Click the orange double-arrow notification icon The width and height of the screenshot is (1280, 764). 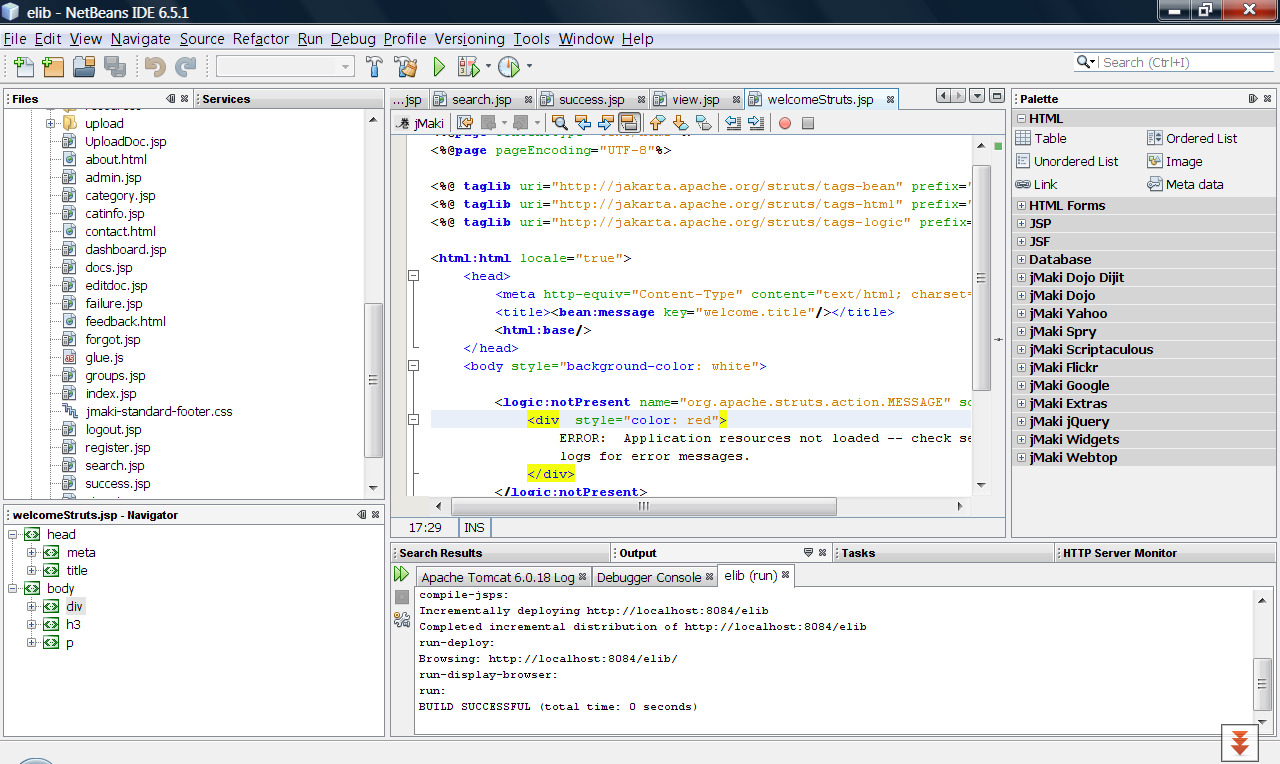click(x=1239, y=743)
